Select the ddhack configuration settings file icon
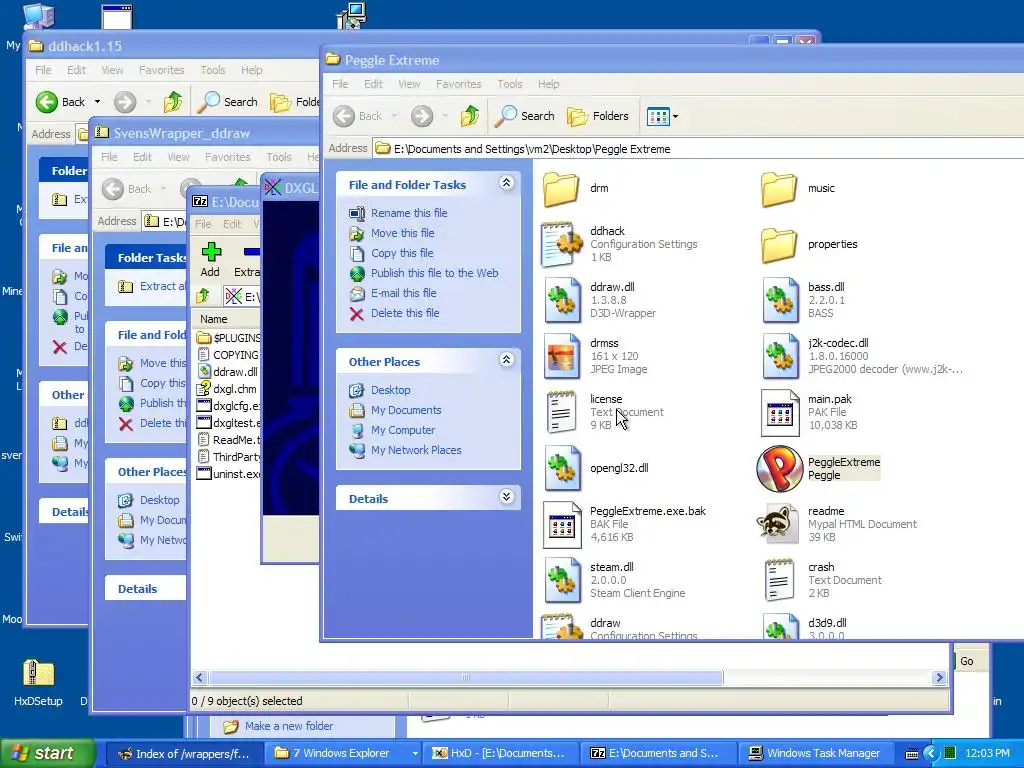1024x768 pixels. pos(562,245)
